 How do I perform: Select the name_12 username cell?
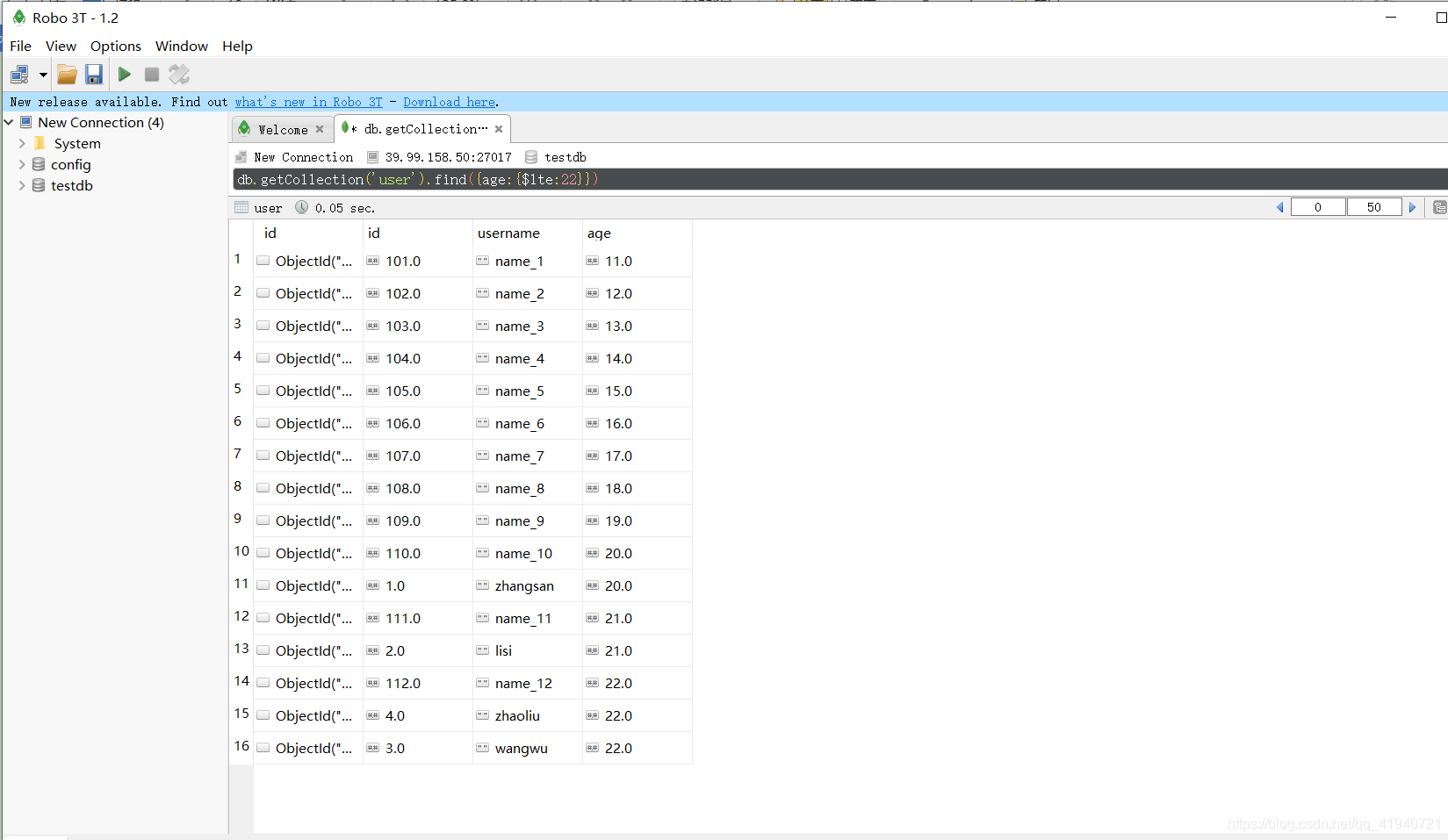pyautogui.click(x=528, y=683)
